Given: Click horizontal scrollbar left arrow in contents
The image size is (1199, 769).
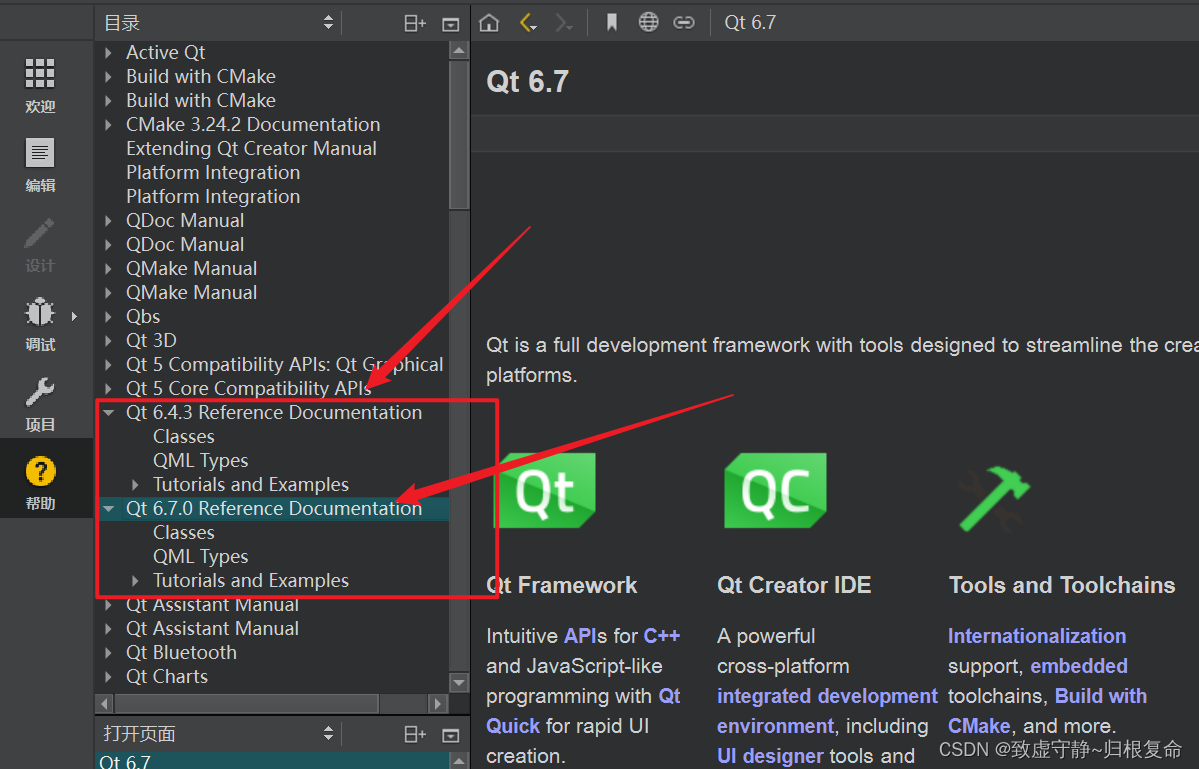Looking at the screenshot, I should tap(106, 702).
